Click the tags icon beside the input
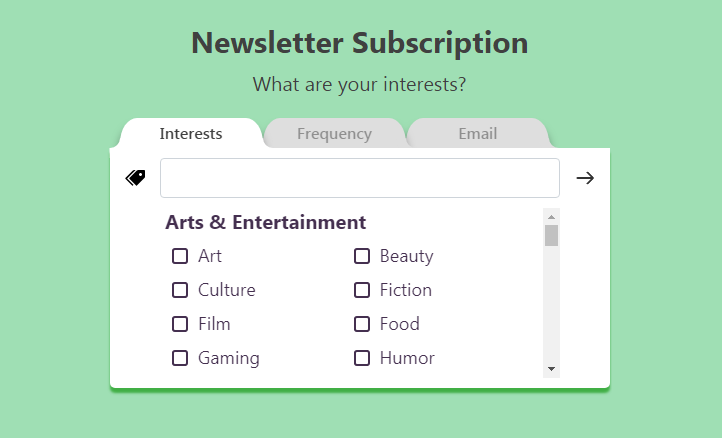The height and width of the screenshot is (438, 722). [135, 178]
